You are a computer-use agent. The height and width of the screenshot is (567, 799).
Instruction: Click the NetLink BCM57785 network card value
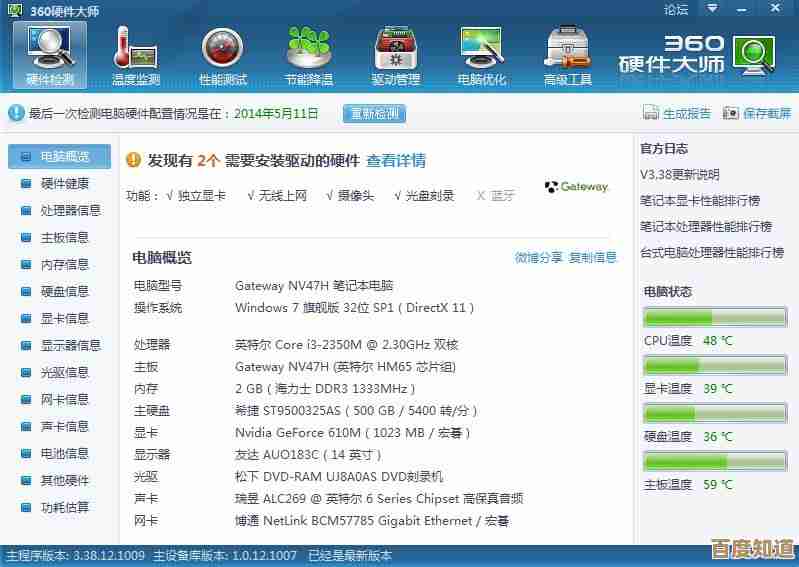click(371, 521)
